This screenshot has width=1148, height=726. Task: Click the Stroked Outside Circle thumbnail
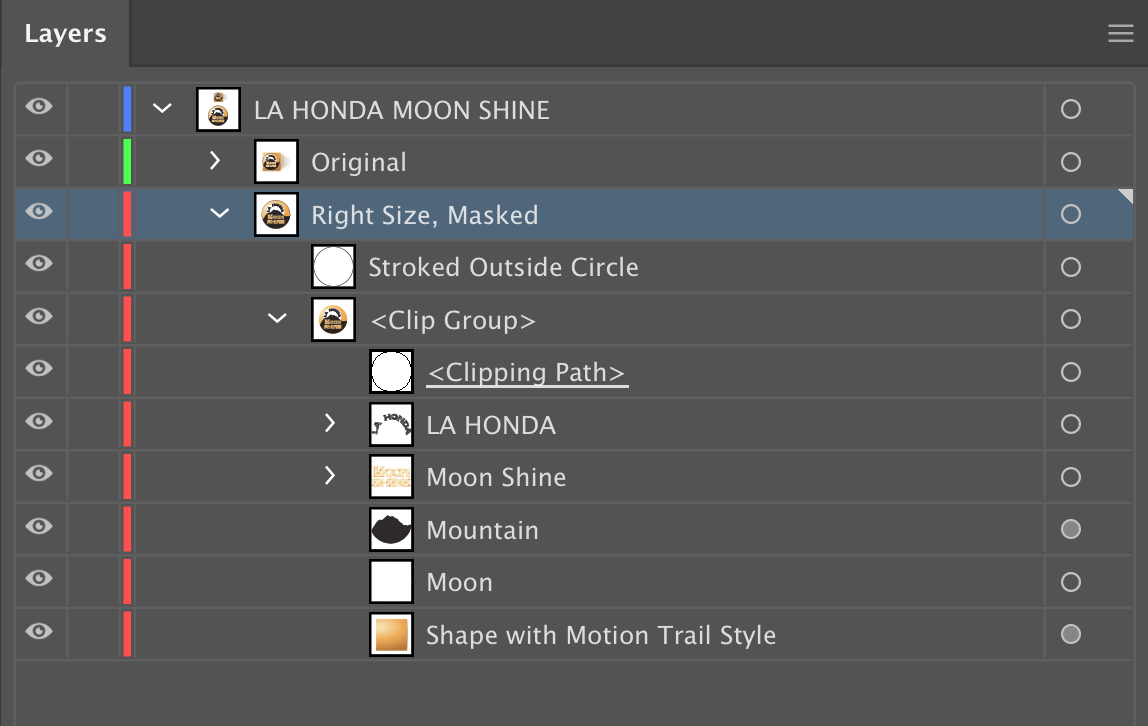click(333, 266)
